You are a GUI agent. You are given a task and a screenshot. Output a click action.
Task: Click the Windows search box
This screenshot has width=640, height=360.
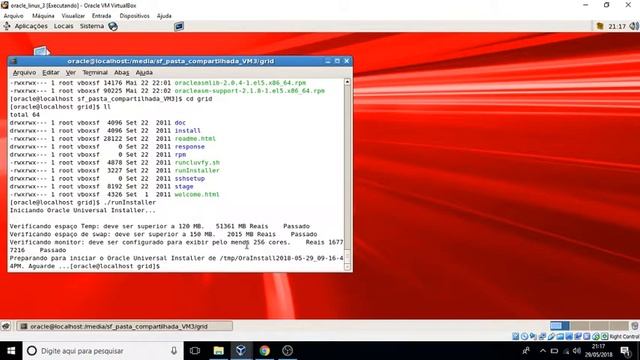[x=102, y=351]
